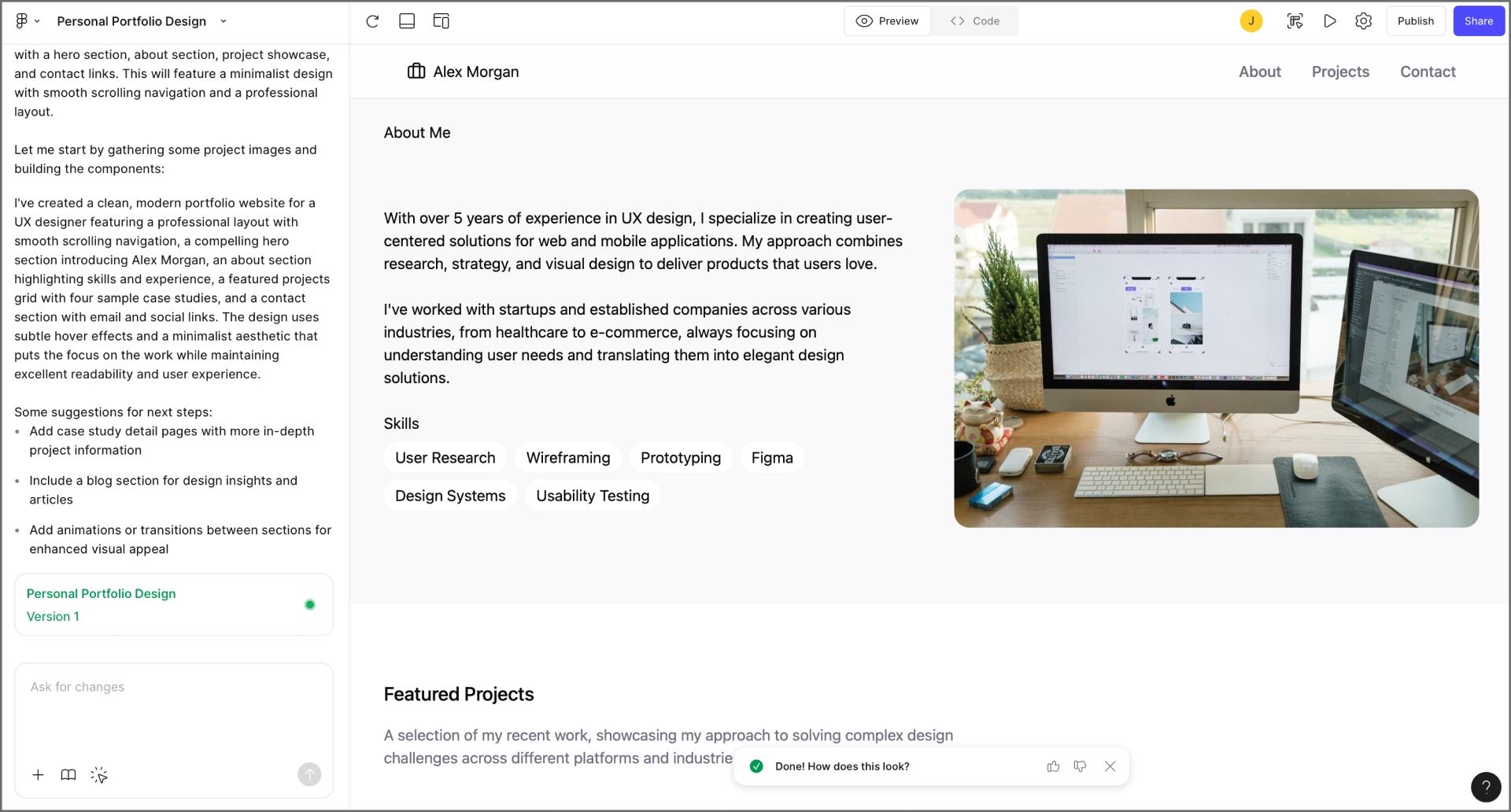Click the green status dot on Version 1
The width and height of the screenshot is (1511, 812).
(309, 604)
